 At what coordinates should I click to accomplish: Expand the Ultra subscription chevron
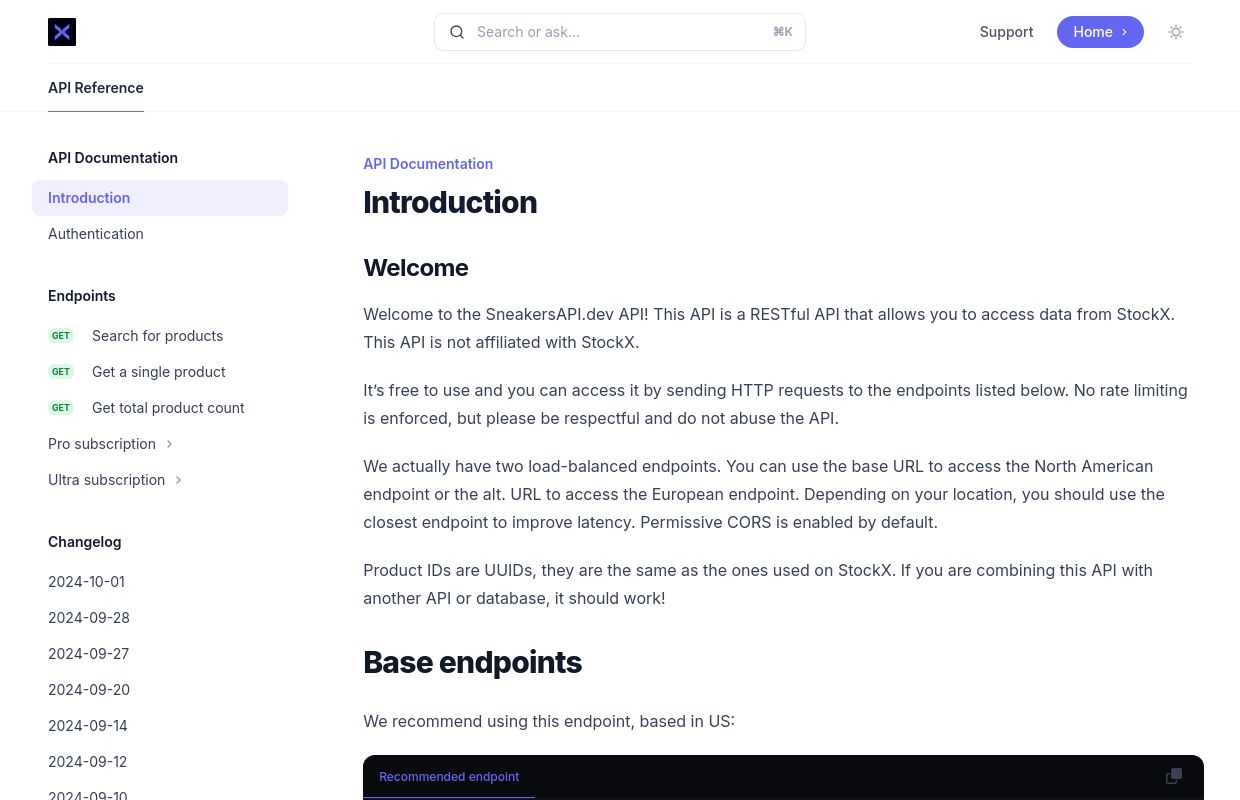tap(178, 480)
